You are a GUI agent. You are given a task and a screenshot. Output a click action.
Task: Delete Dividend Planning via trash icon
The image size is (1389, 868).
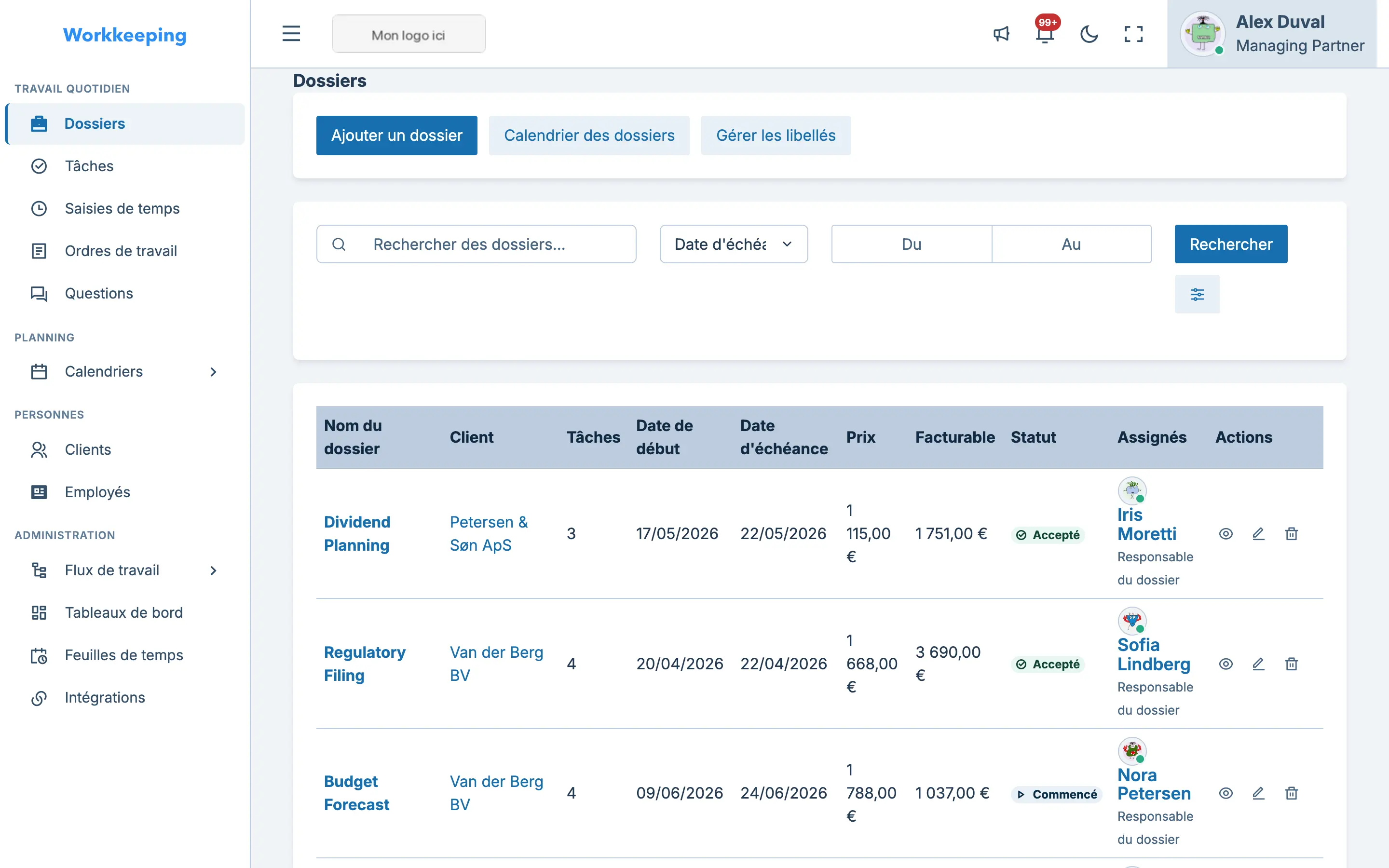[x=1292, y=534]
